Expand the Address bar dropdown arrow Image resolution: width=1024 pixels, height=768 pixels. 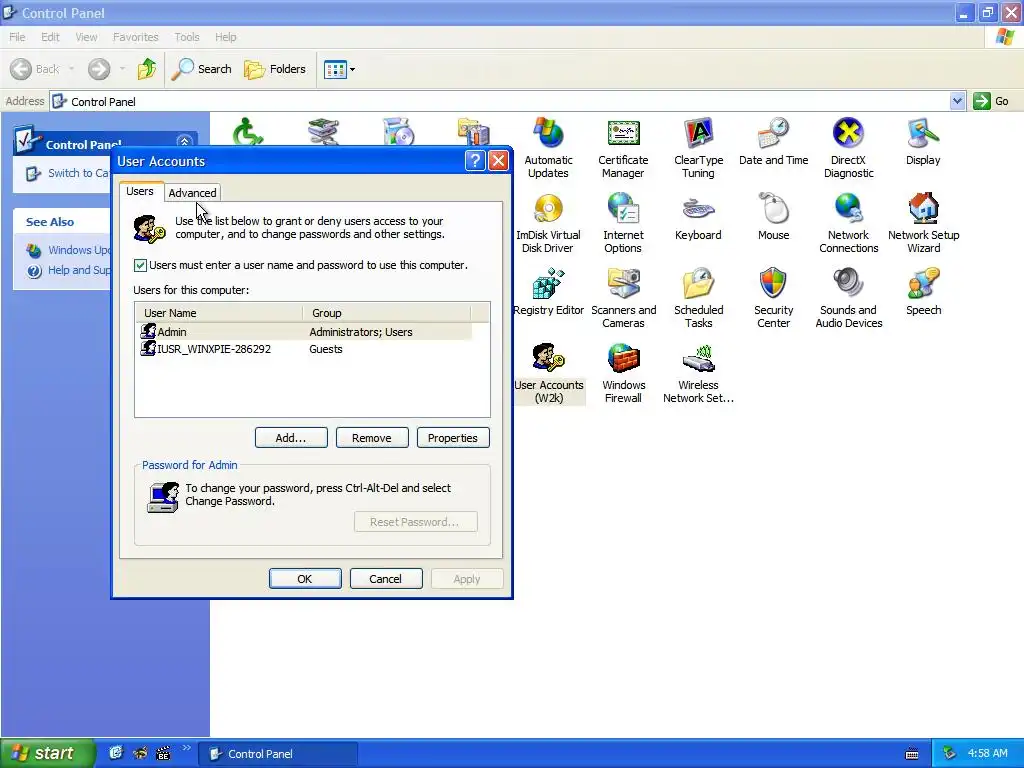(x=957, y=101)
